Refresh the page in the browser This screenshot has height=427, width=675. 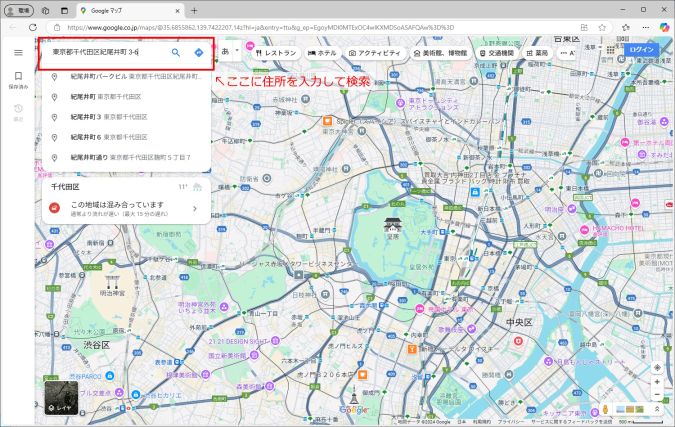32,28
